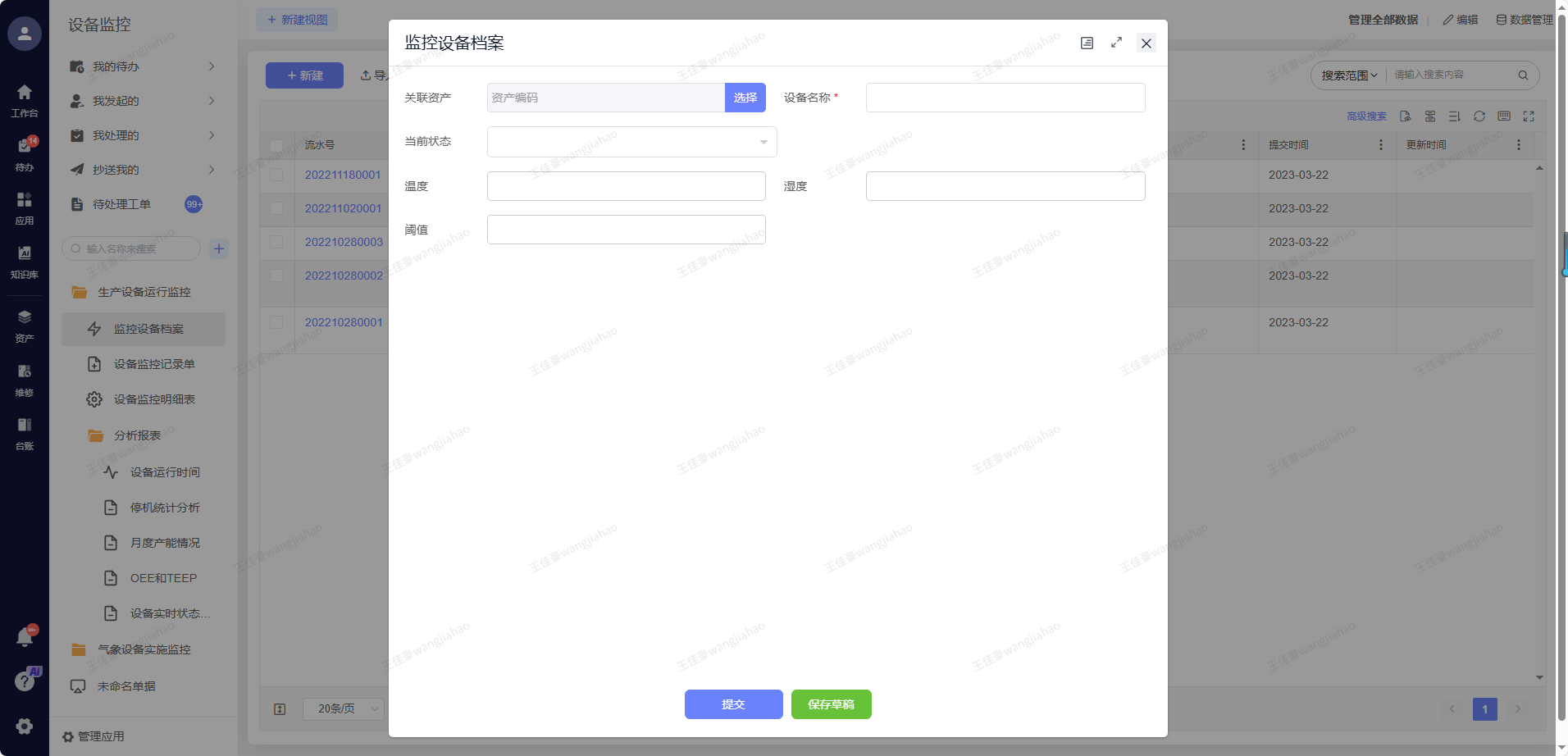
Task: Open the 当前状态 dropdown
Action: [x=631, y=142]
